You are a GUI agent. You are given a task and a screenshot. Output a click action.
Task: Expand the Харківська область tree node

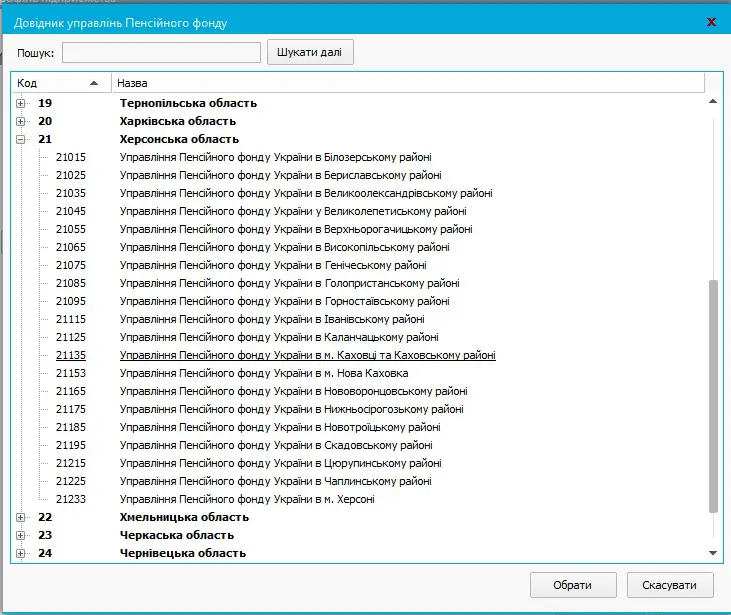[x=20, y=121]
